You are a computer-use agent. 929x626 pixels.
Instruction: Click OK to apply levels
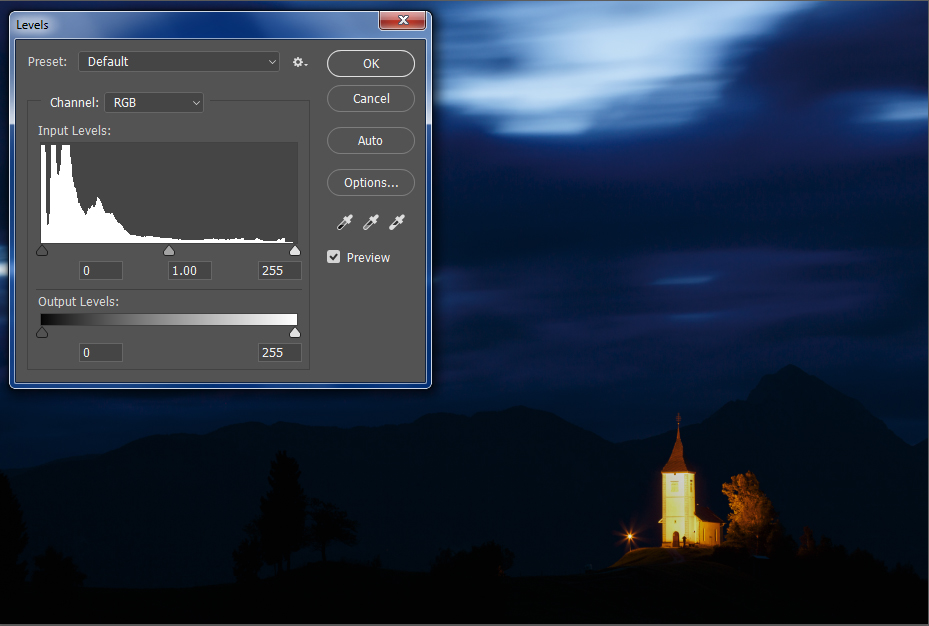pos(371,63)
